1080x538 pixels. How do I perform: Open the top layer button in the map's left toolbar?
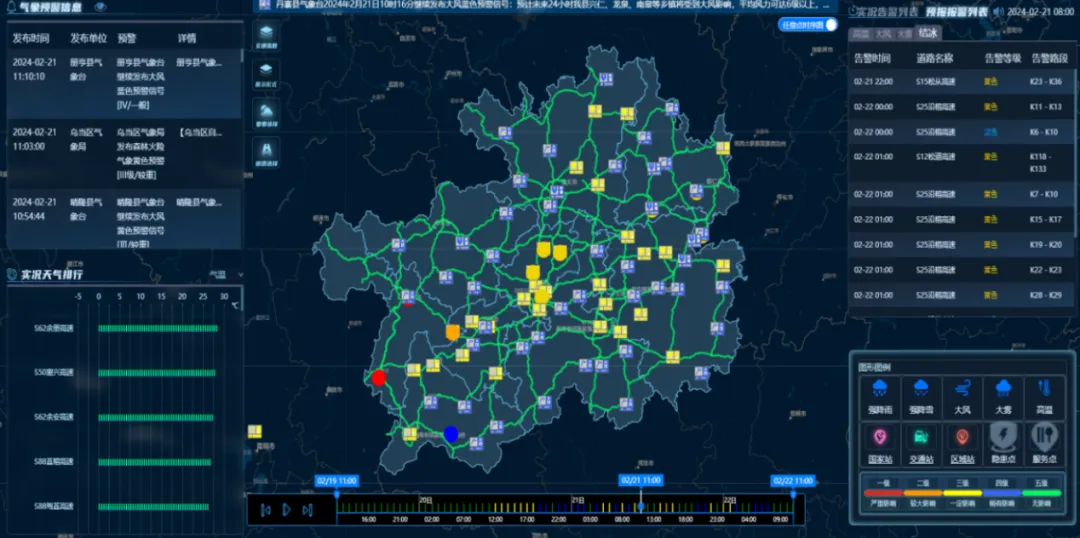click(x=267, y=36)
